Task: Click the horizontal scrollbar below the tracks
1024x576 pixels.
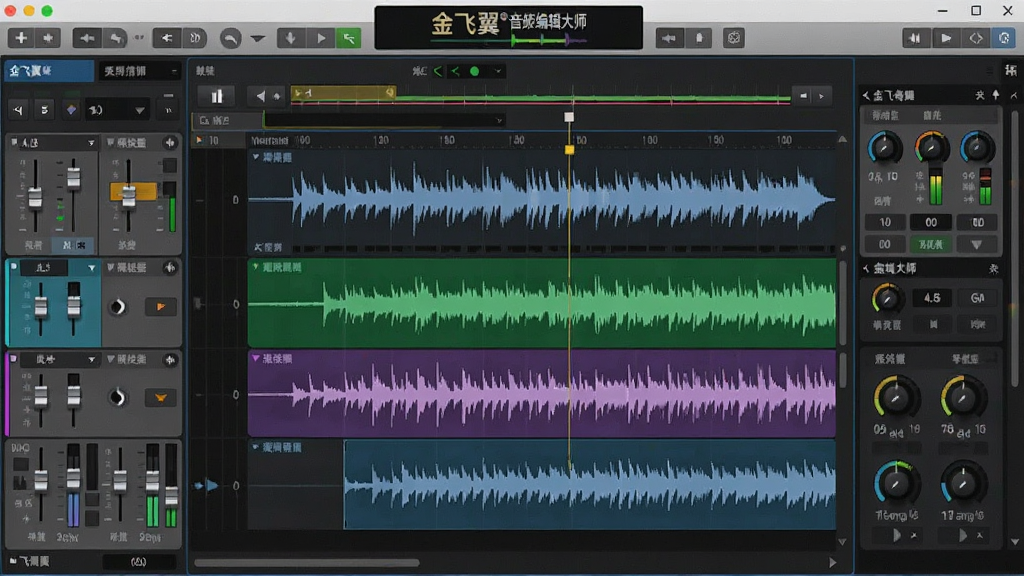Action: (x=307, y=562)
